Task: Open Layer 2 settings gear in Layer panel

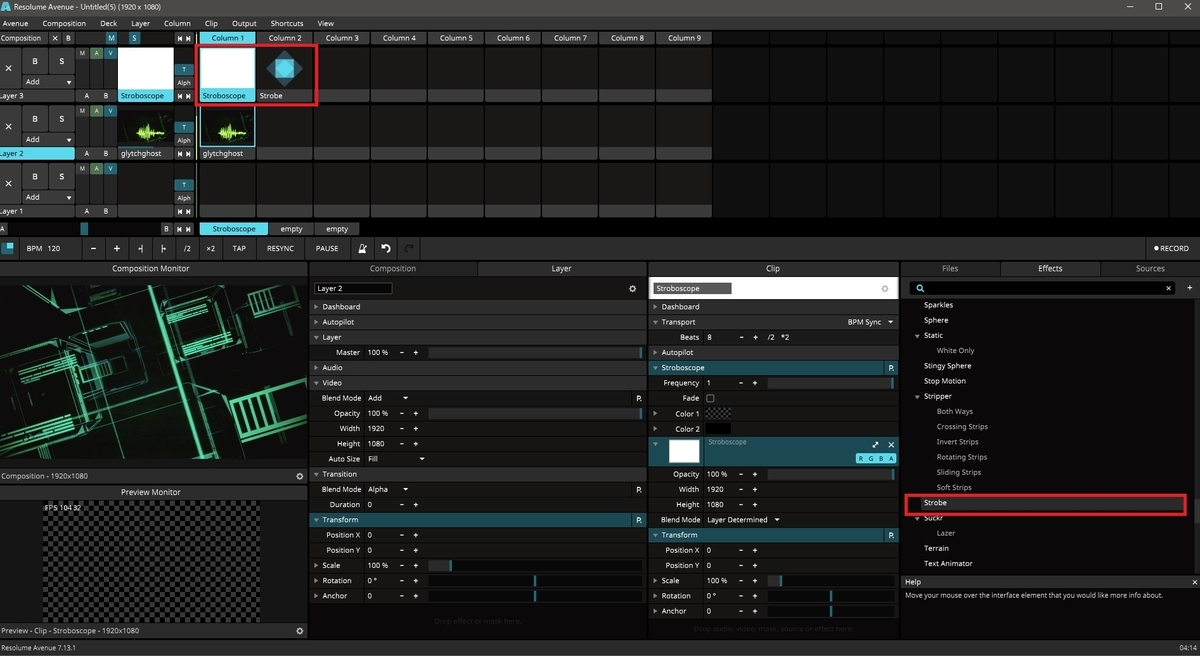Action: click(x=632, y=288)
